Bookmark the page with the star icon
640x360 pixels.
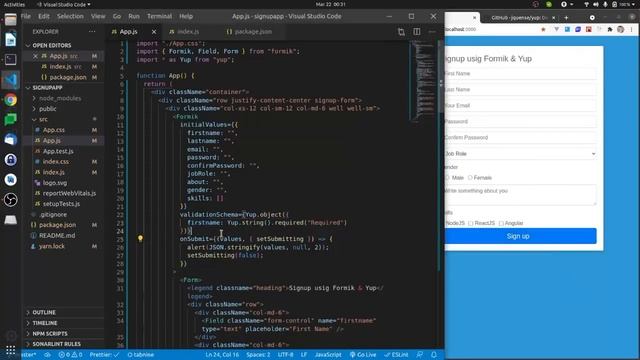(543, 29)
